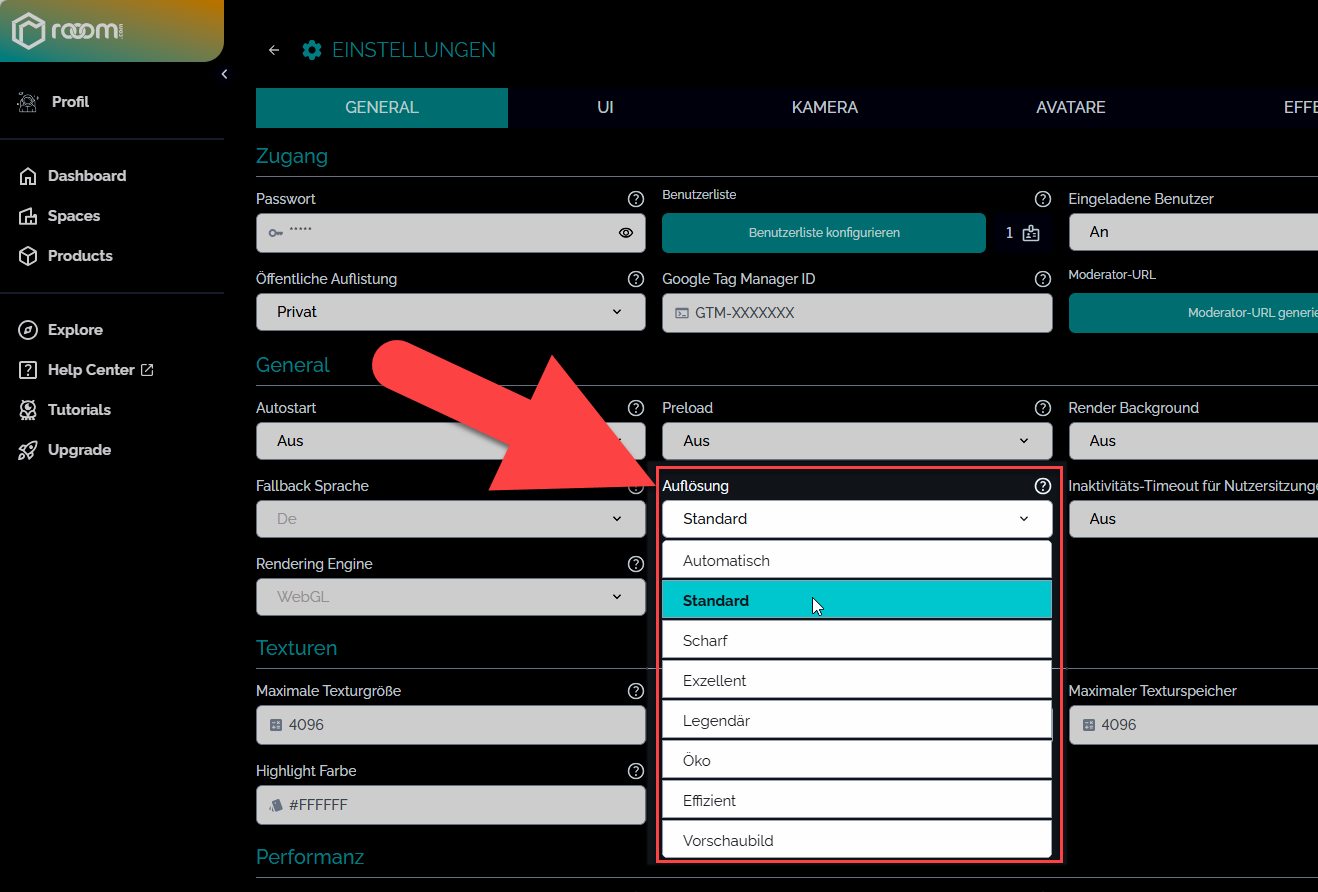Open help for the Passwort field
This screenshot has height=892, width=1318.
coord(635,199)
